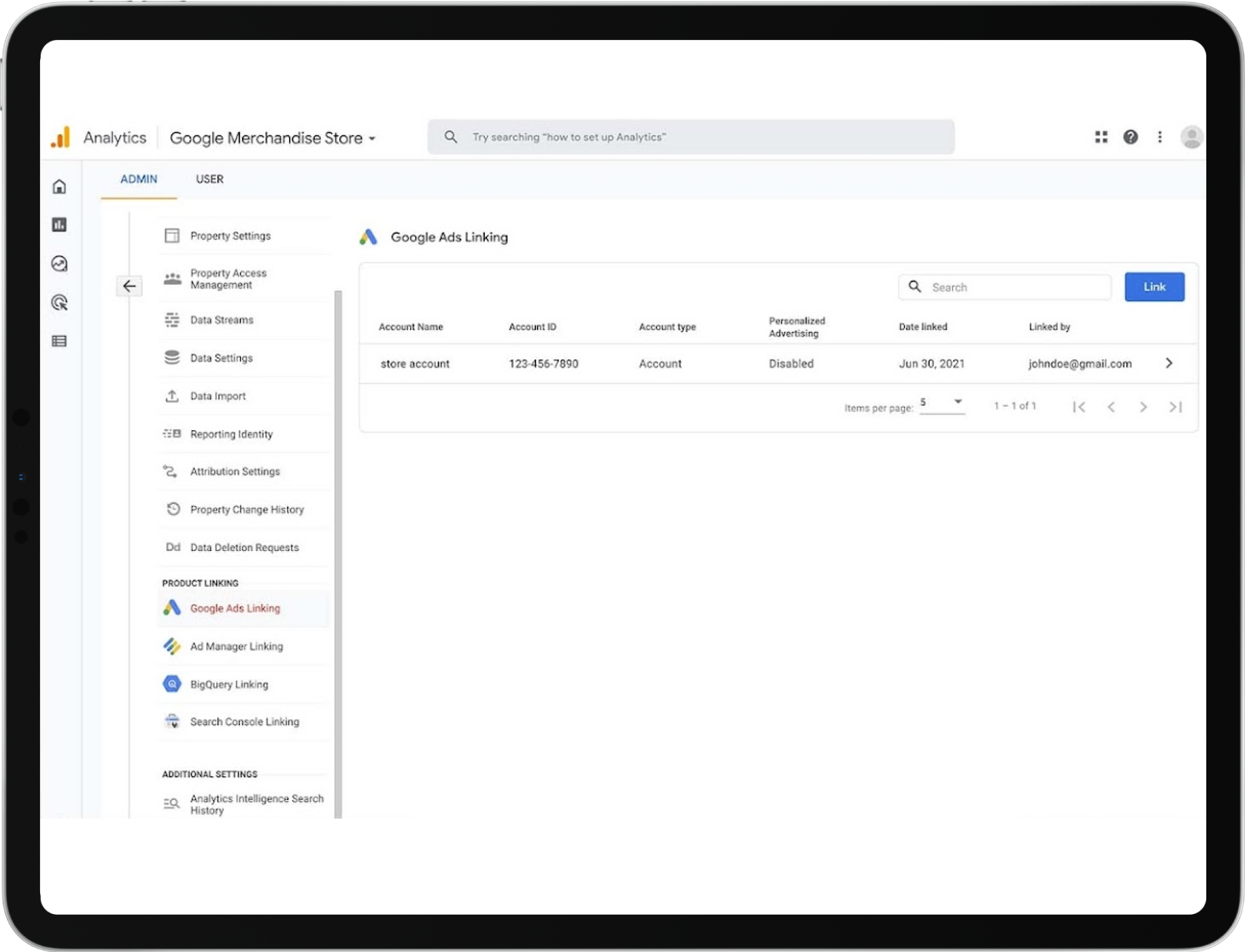1245x952 pixels.
Task: Open the Help question mark icon
Action: click(1130, 137)
